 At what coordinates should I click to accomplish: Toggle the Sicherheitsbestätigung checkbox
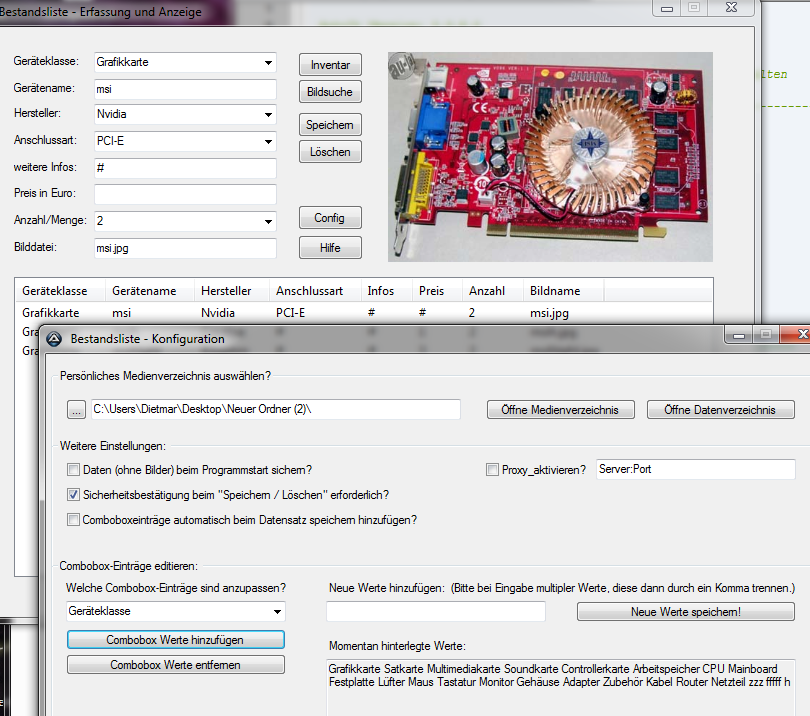[x=73, y=494]
